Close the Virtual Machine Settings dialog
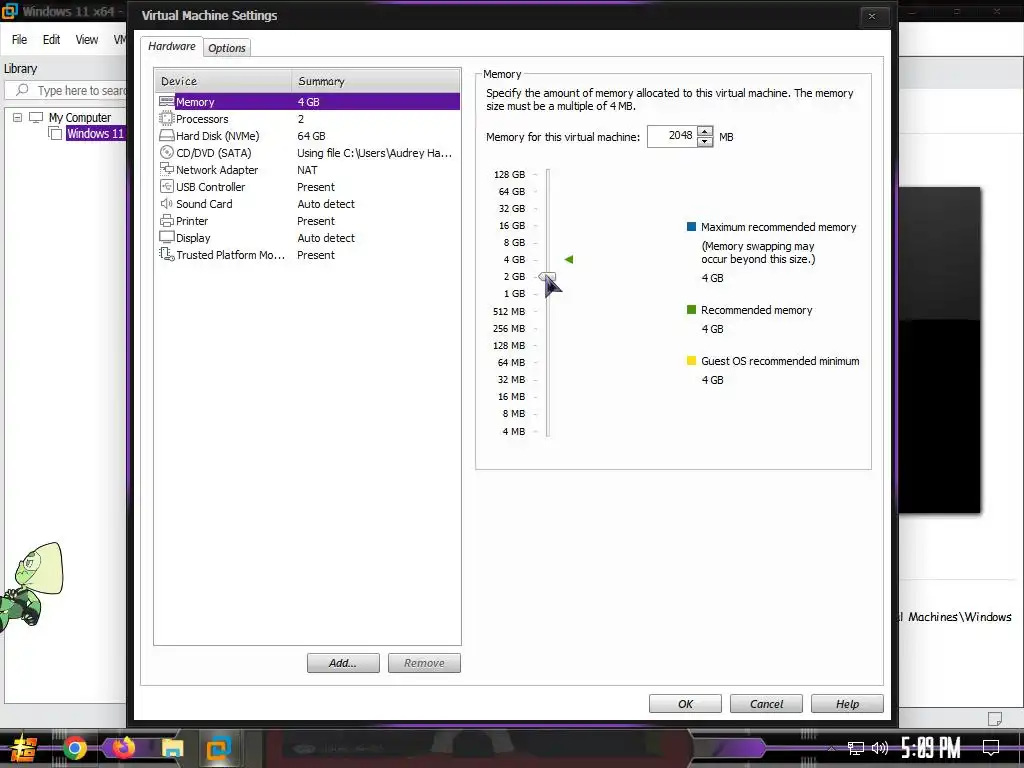Image resolution: width=1024 pixels, height=768 pixels. point(872,16)
